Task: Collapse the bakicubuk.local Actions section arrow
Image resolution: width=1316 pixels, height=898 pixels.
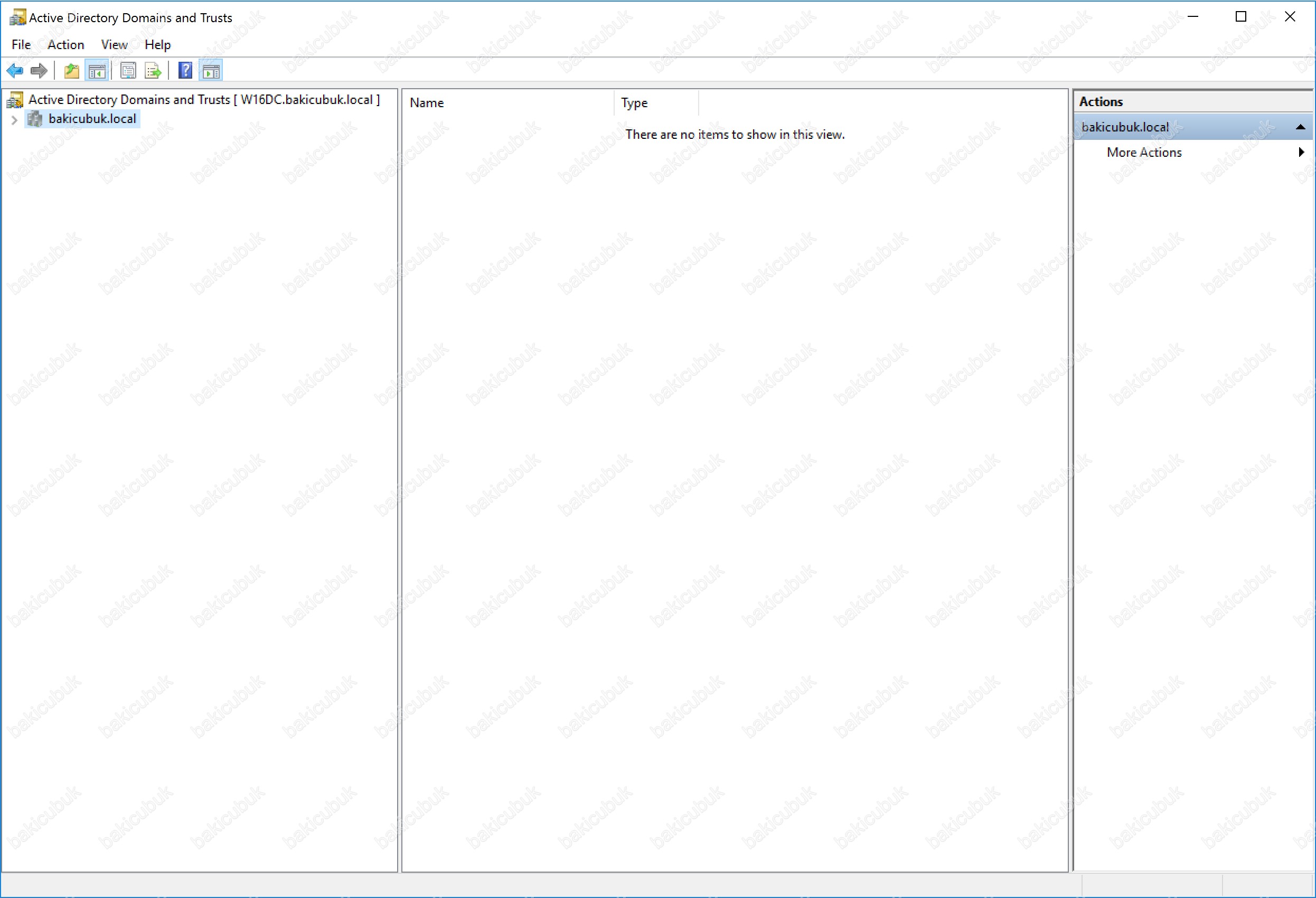Action: 1301,127
